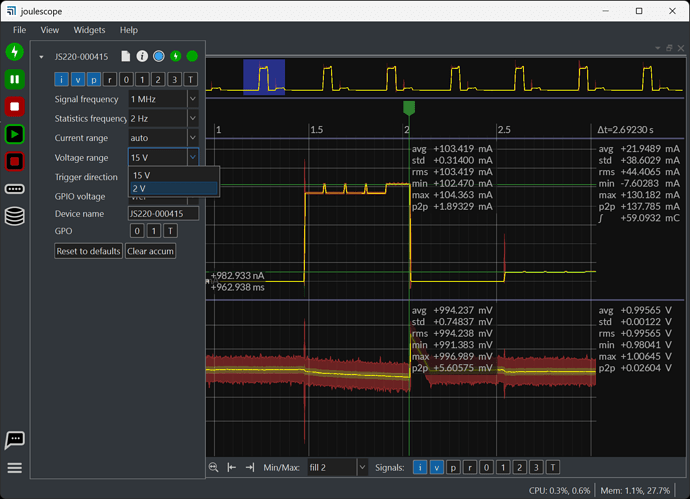Image resolution: width=690 pixels, height=499 pixels.
Task: Open the hamburger menu at sidebar bottom
Action: (x=15, y=467)
